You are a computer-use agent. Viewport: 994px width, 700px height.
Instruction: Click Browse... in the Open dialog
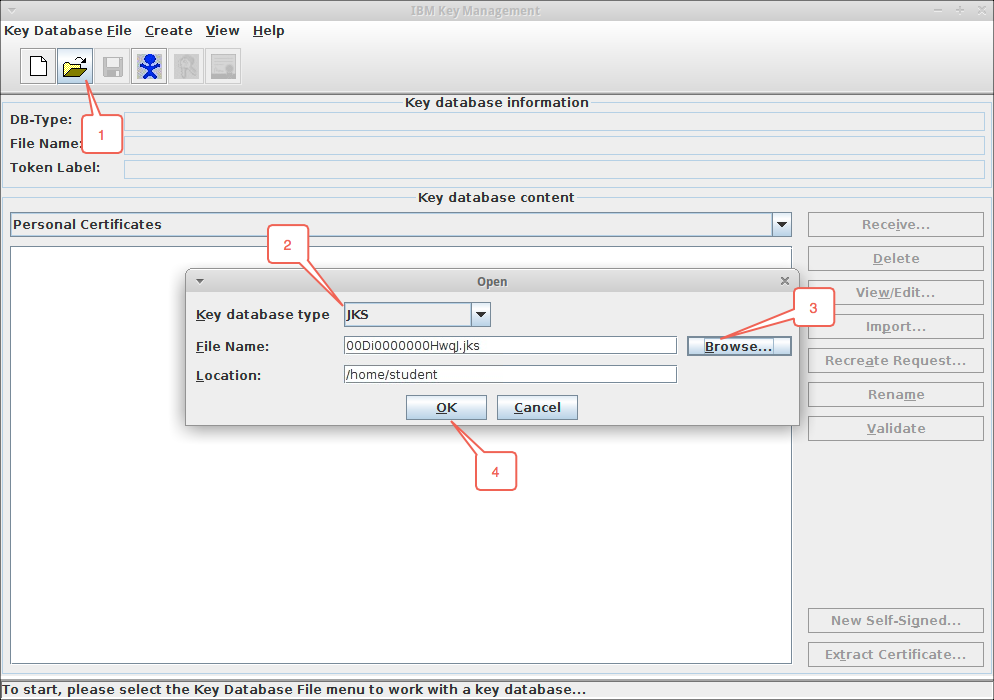(739, 346)
